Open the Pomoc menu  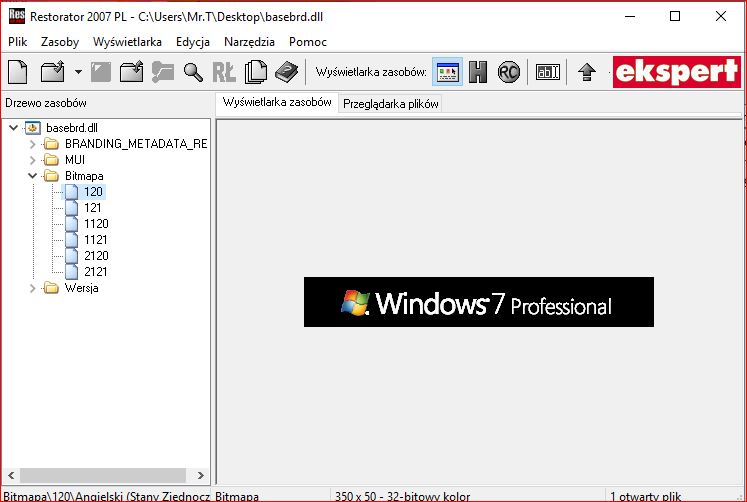(x=308, y=42)
